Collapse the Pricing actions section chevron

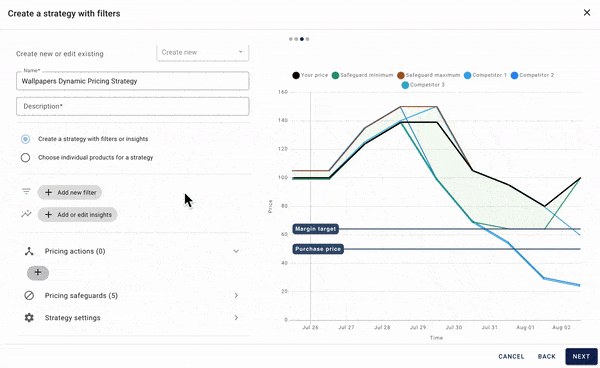tap(236, 251)
